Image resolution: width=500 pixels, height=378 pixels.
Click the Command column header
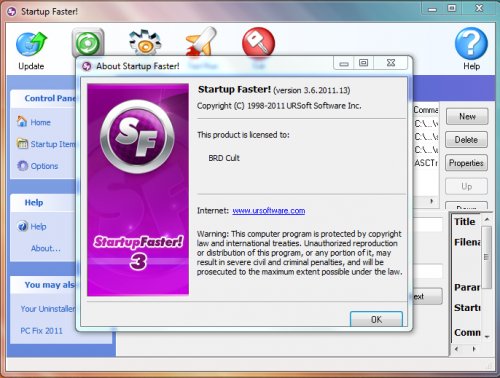(426, 110)
